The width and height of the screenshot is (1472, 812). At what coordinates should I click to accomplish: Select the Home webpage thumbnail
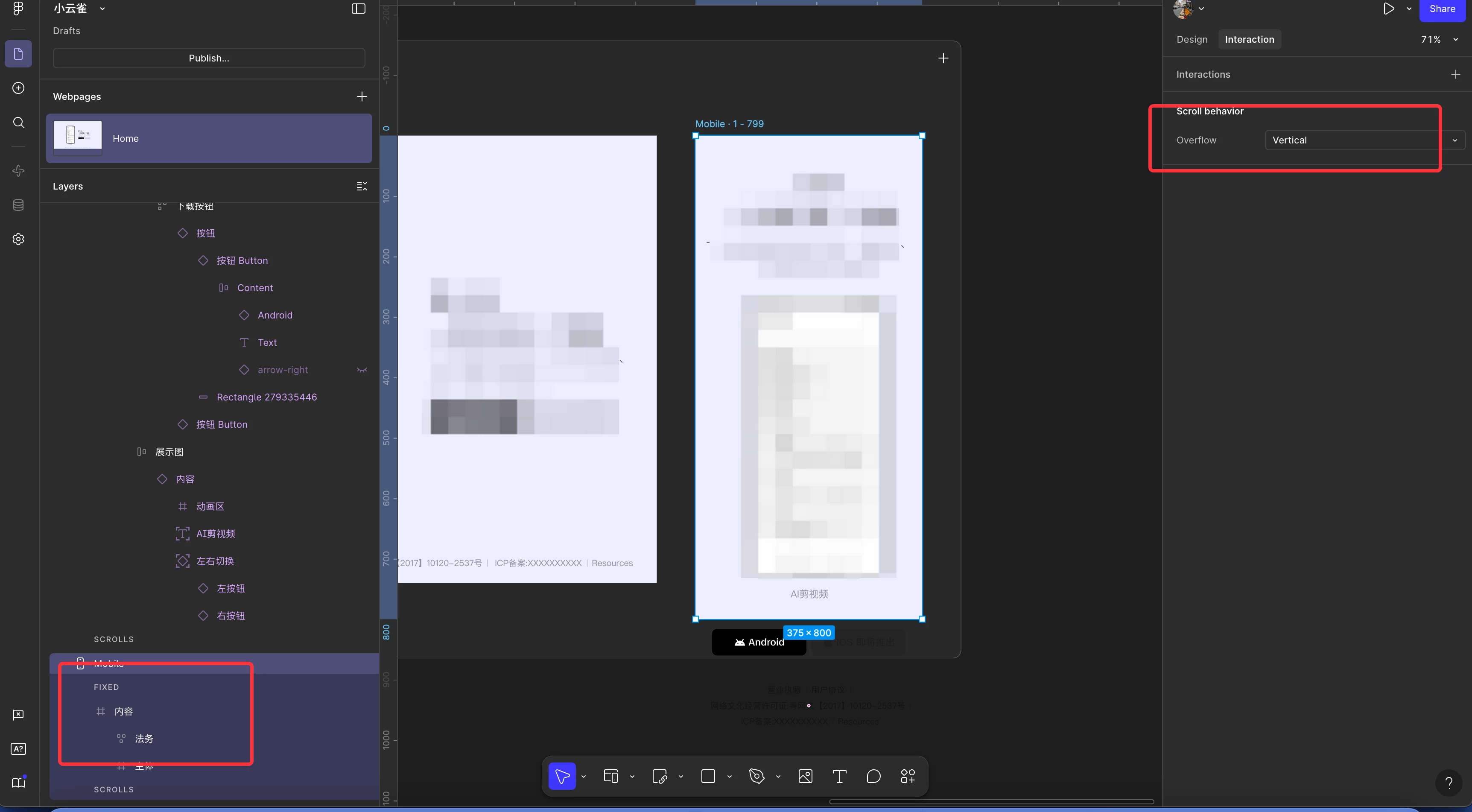coord(78,138)
